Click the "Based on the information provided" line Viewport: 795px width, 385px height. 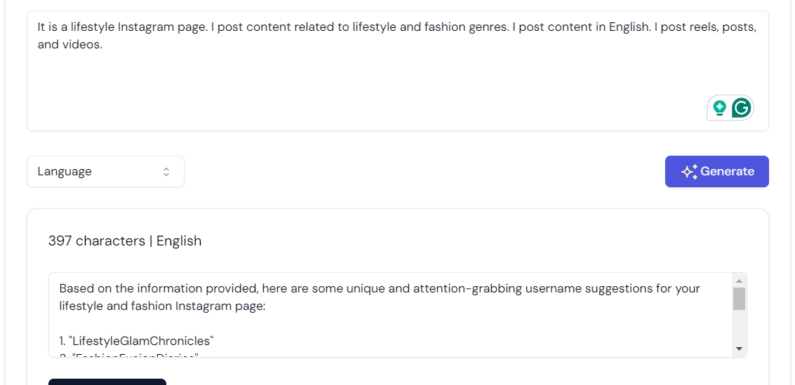click(380, 289)
